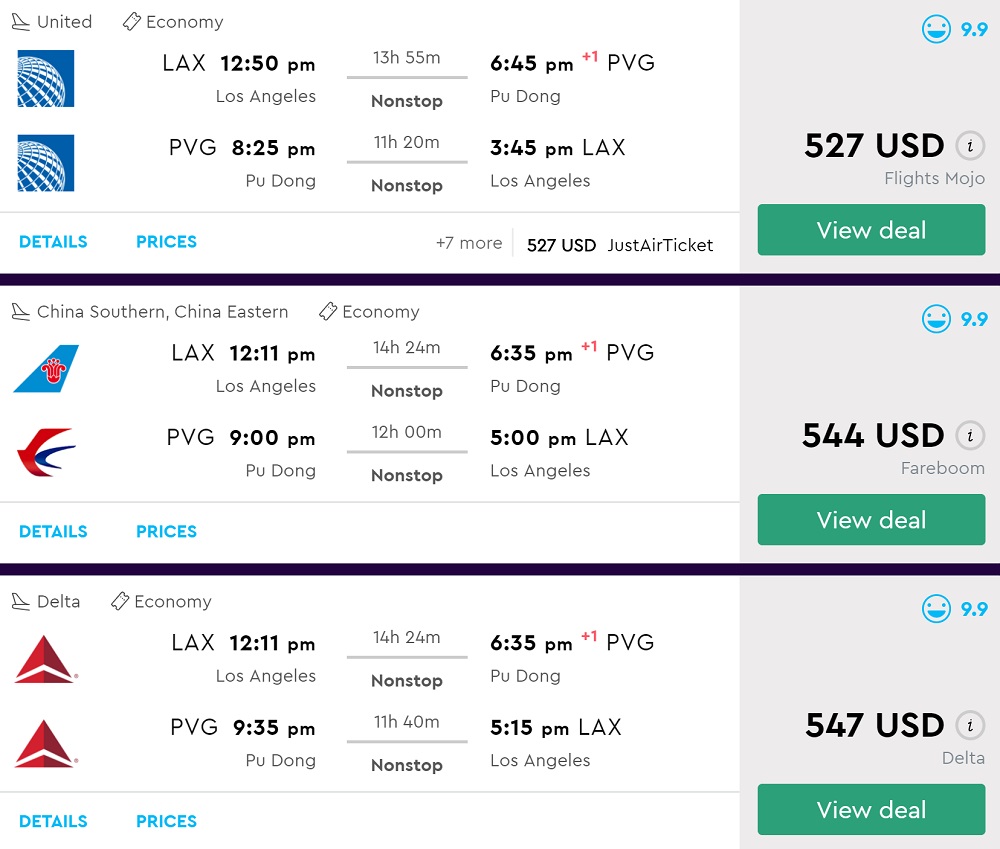Click the United airline logo for outbound flight

(46, 78)
